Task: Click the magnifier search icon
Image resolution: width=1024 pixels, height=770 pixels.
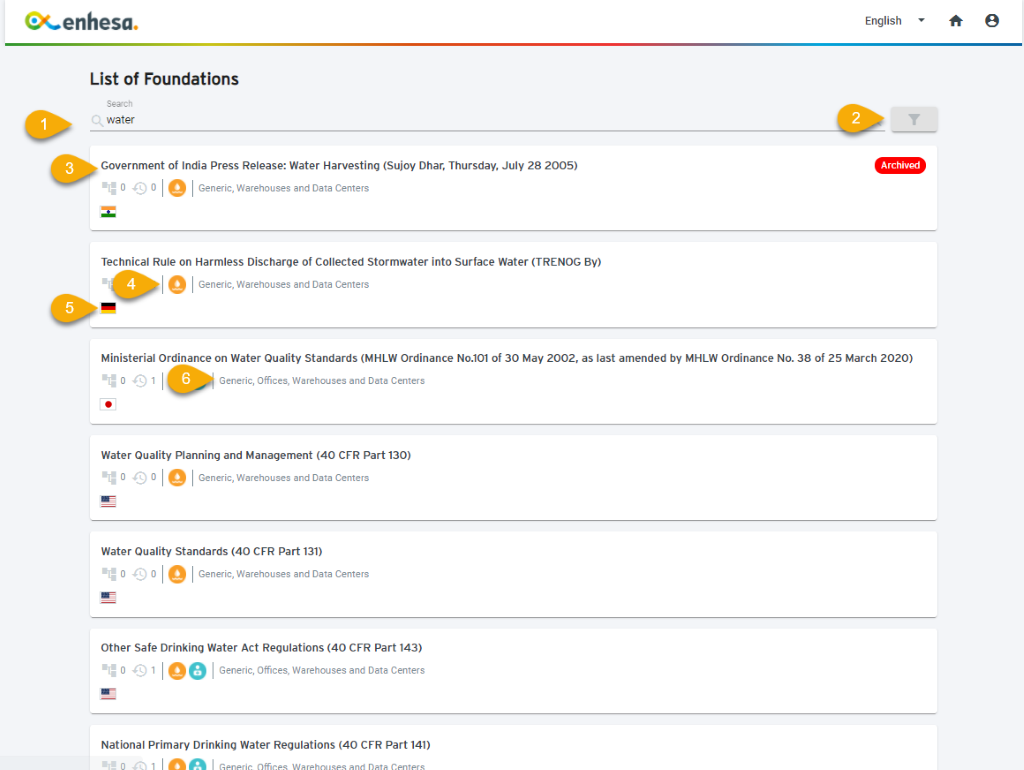Action: [x=97, y=120]
